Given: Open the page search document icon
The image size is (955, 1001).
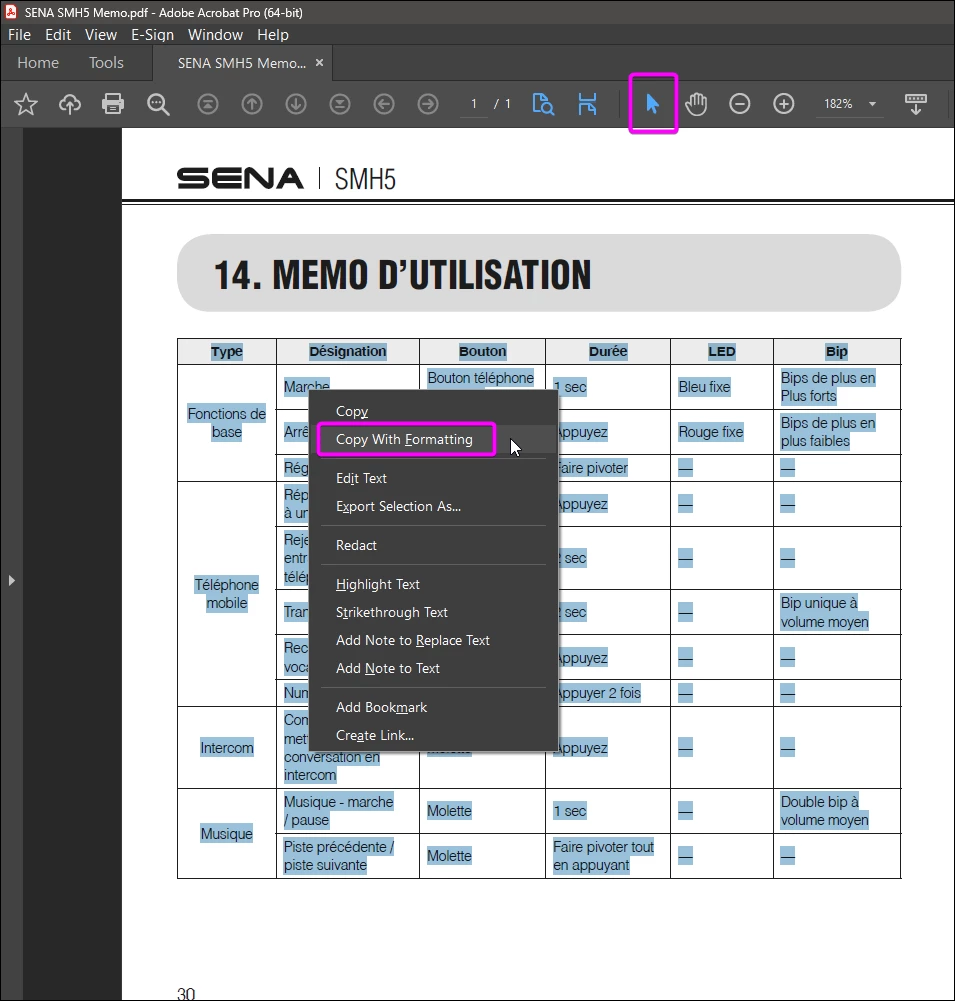Looking at the screenshot, I should [x=543, y=103].
